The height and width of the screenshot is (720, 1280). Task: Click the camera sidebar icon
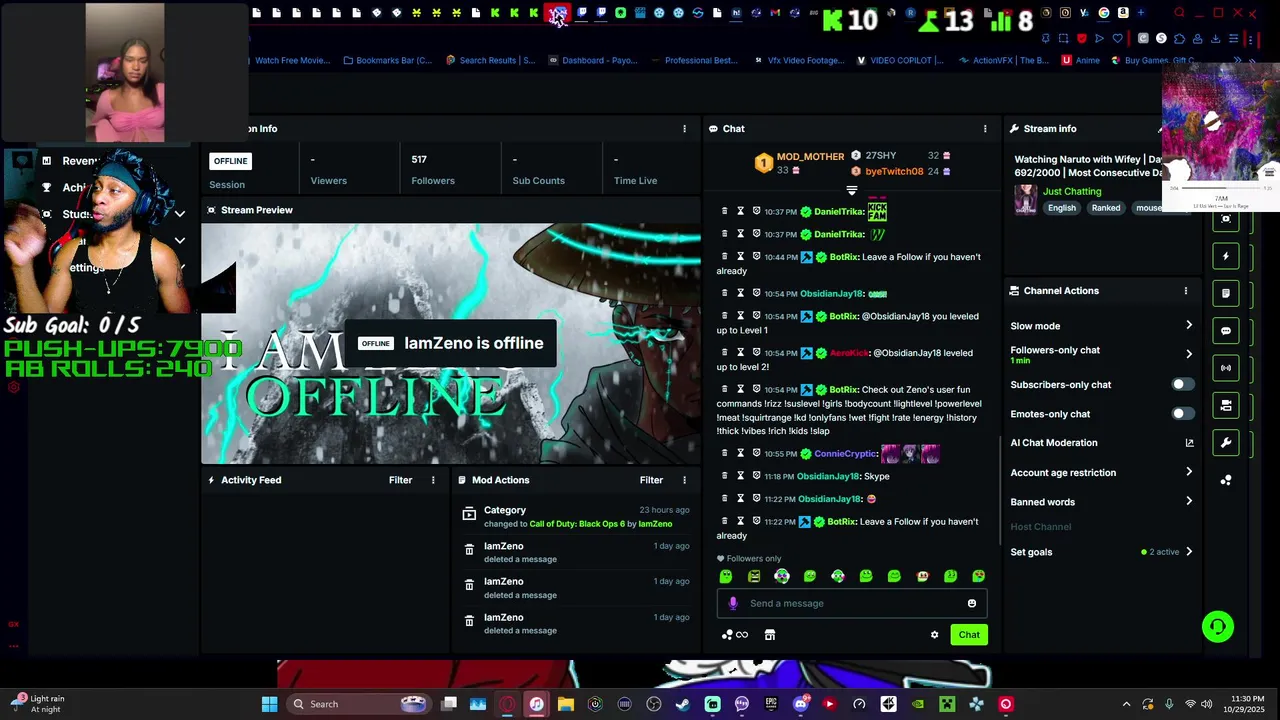[x=1226, y=405]
